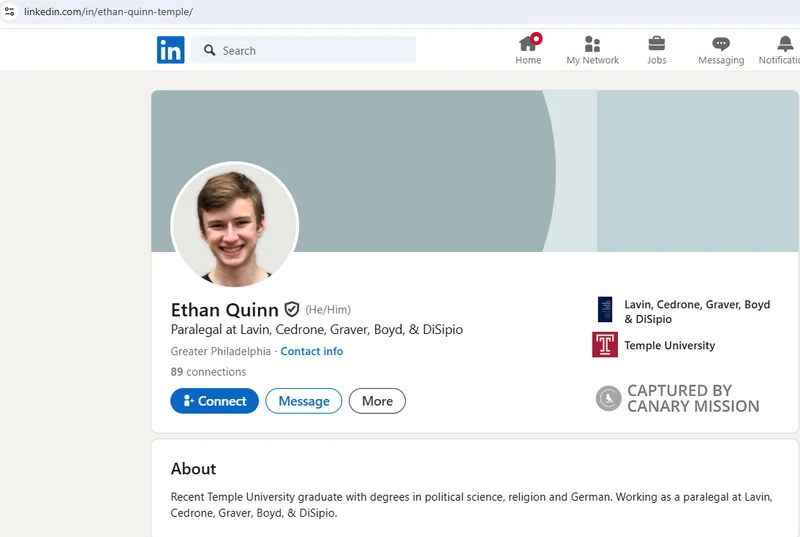
Task: Click the Ethan Quinn name heading
Action: 224,310
